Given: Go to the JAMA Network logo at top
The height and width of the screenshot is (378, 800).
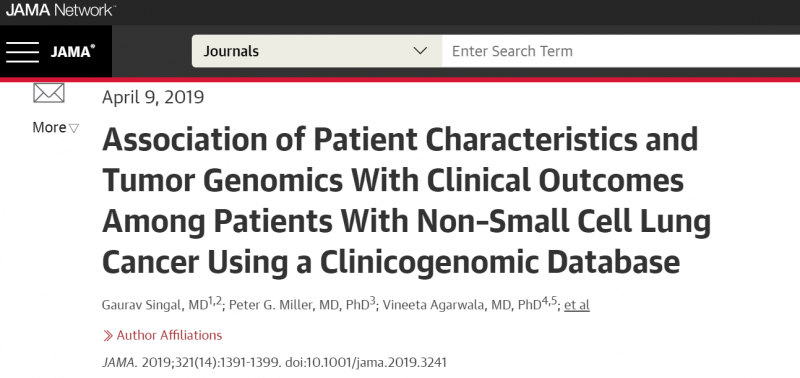Looking at the screenshot, I should click(x=61, y=10).
